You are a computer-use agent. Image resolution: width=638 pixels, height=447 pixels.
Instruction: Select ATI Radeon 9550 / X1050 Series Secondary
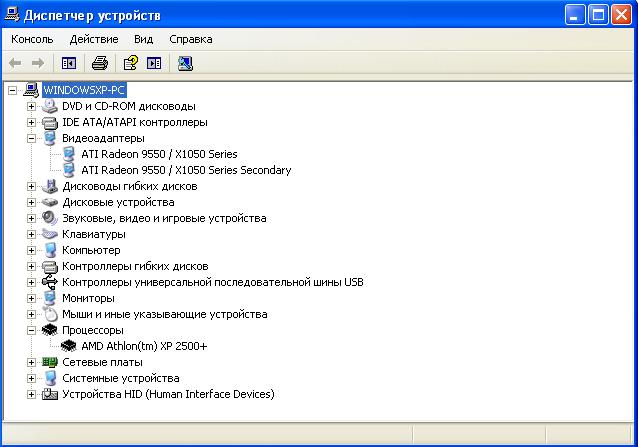pos(186,170)
